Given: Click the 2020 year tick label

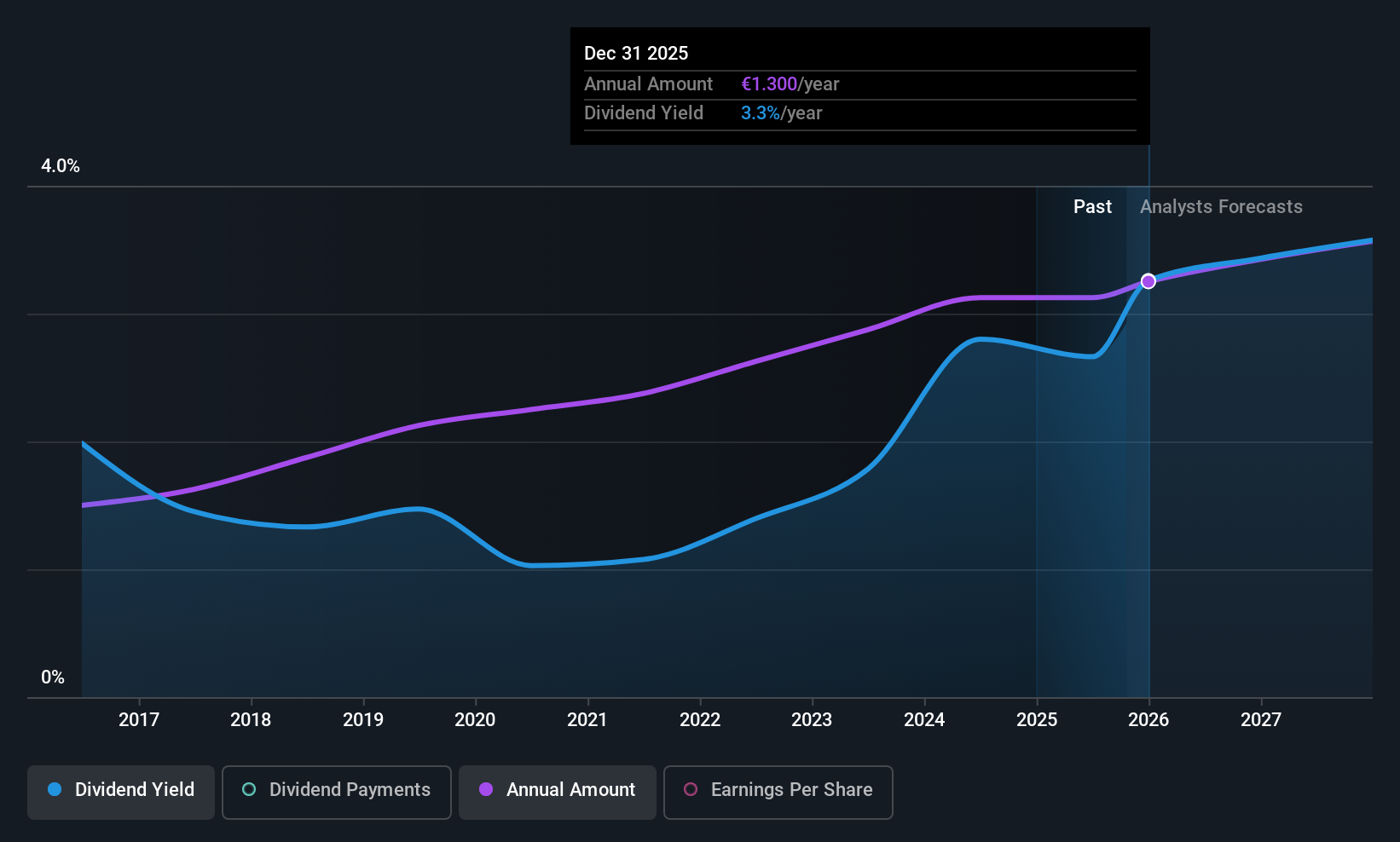Looking at the screenshot, I should (x=475, y=720).
